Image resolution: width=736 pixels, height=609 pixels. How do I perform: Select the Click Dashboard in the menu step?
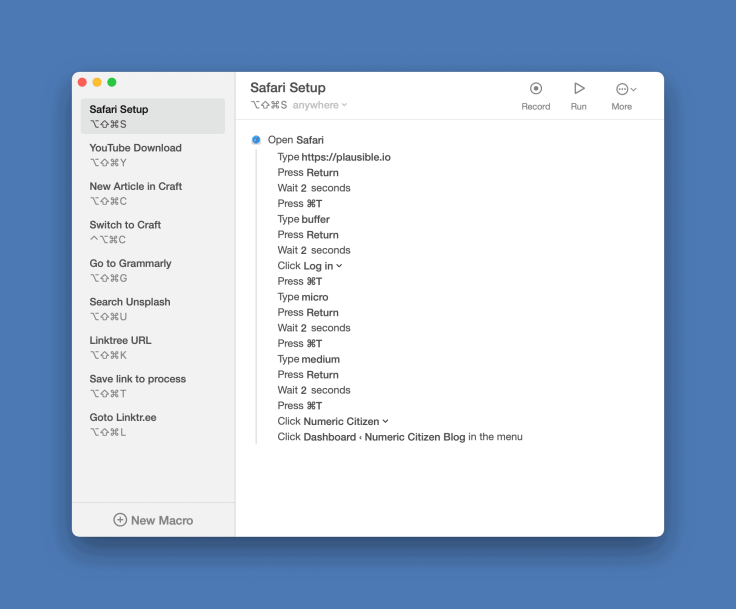coord(399,437)
